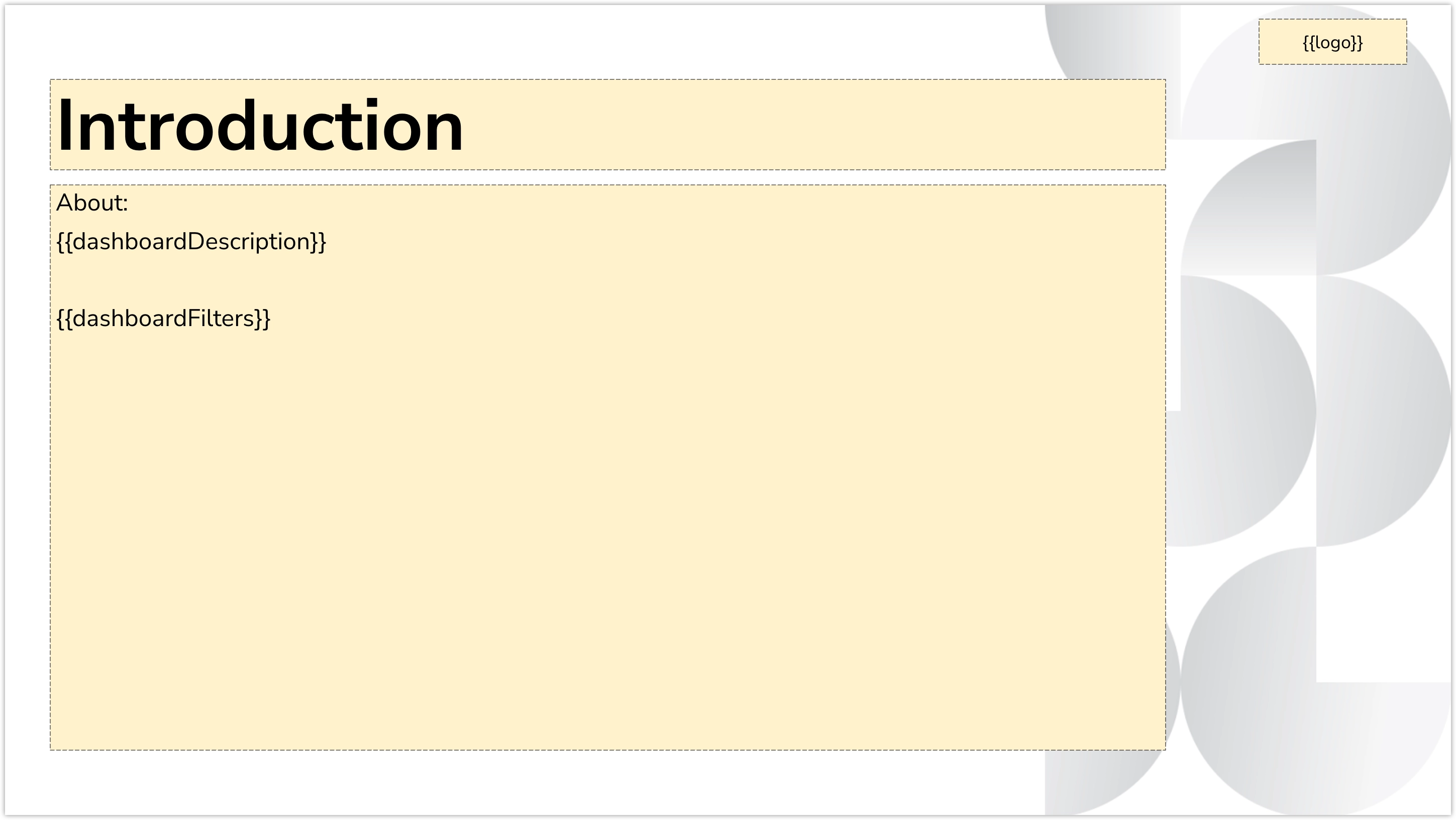1456x820 pixels.
Task: Click the {{logo}} placeholder box
Action: click(1332, 42)
